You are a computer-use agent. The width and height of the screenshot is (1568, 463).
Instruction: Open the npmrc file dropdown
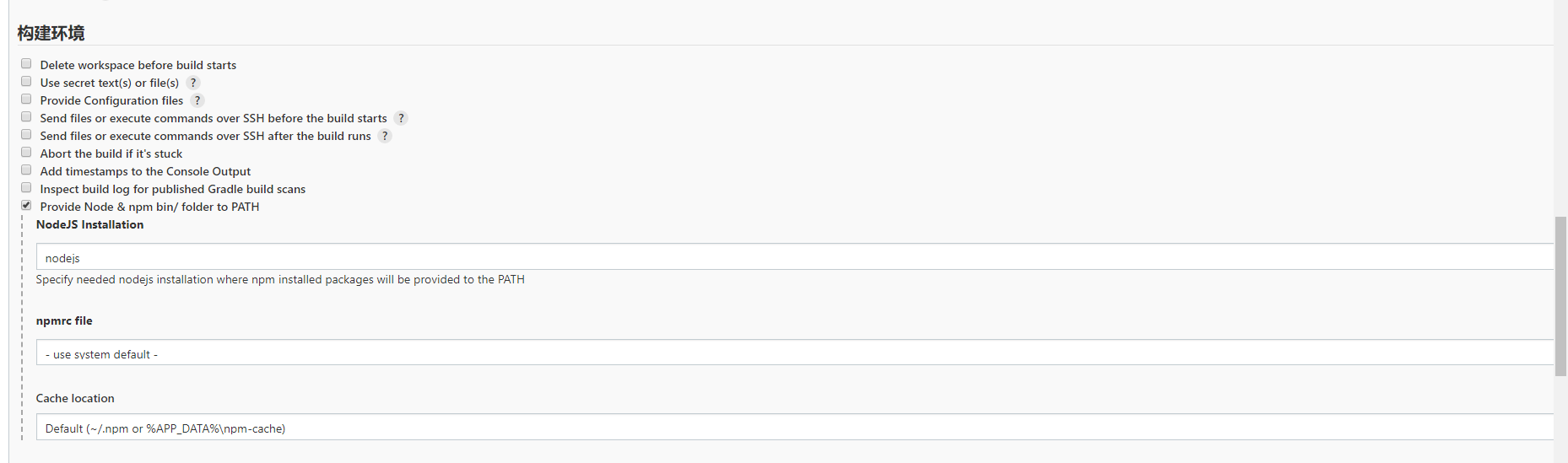pos(793,353)
